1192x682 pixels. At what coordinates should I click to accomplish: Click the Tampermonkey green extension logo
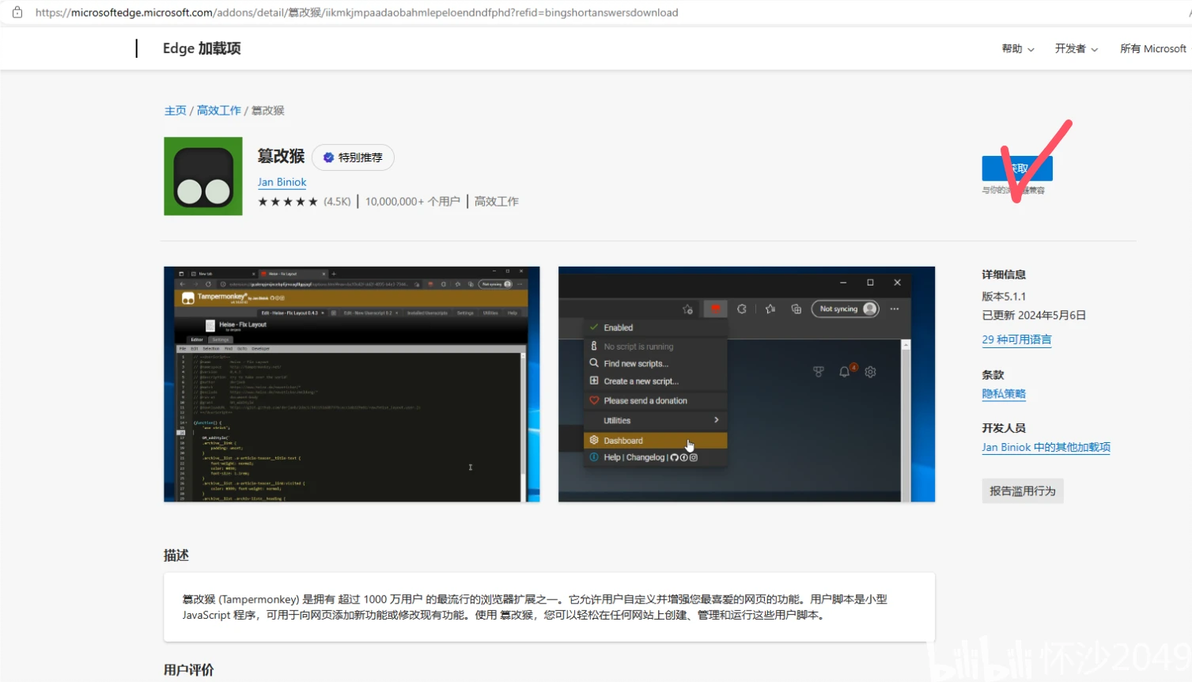(203, 176)
